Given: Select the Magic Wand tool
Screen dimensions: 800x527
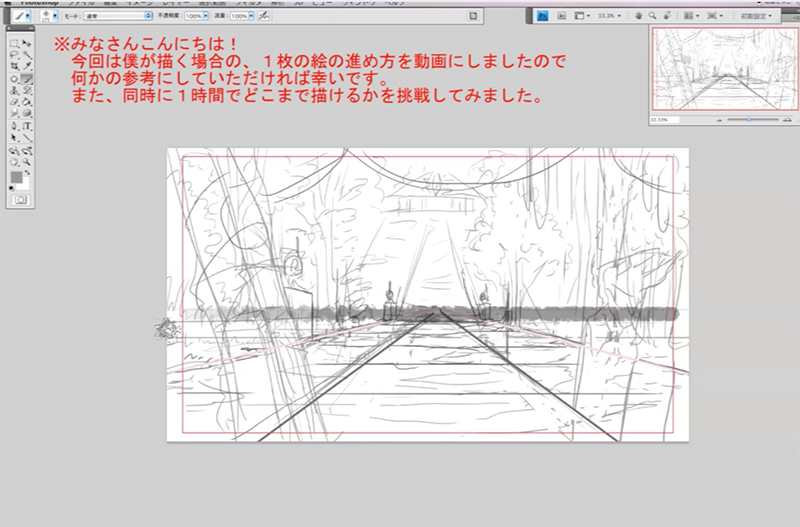Looking at the screenshot, I should [27, 55].
